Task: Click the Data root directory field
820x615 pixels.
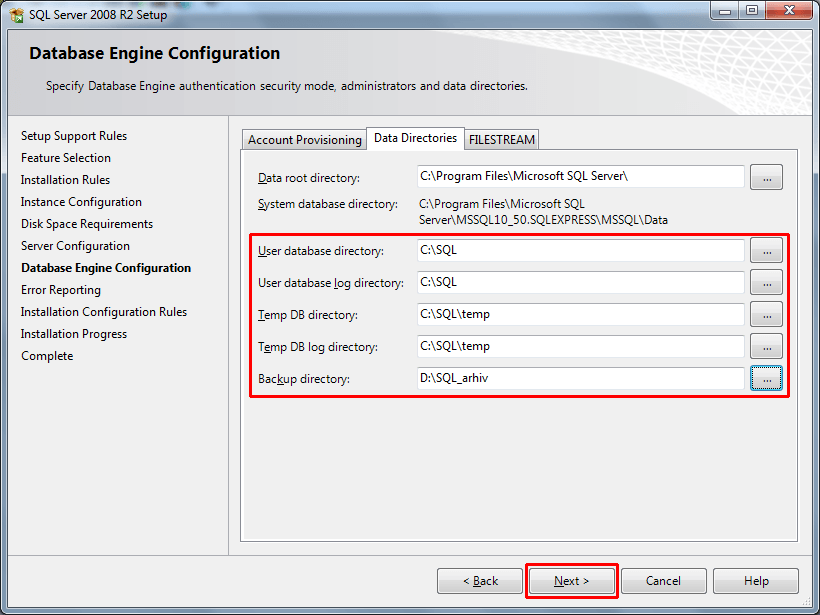Action: point(581,177)
